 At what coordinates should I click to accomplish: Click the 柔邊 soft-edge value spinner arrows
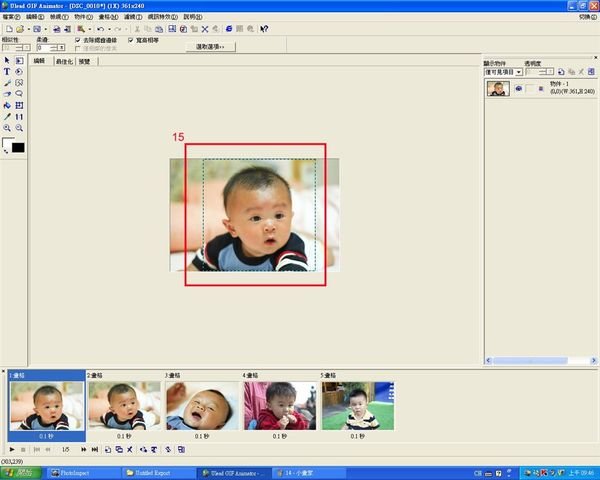(x=61, y=47)
